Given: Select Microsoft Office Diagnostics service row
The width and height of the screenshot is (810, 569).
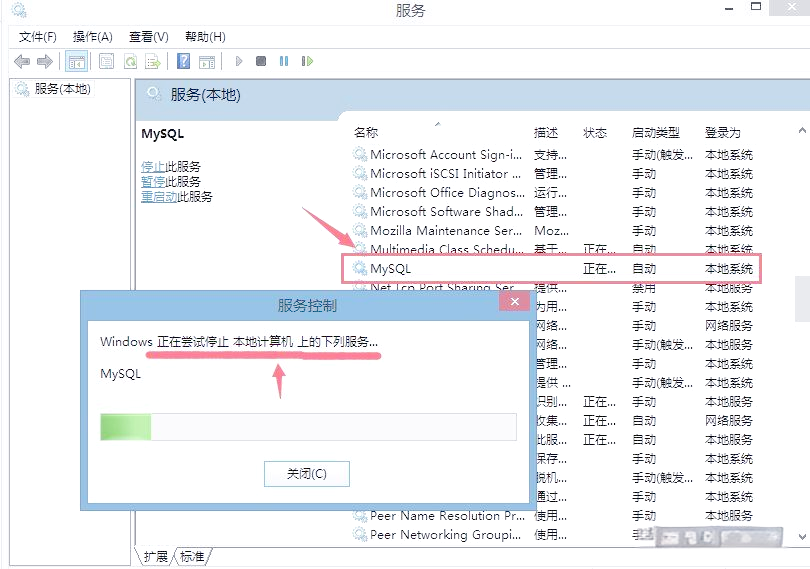Looking at the screenshot, I should [x=552, y=192].
